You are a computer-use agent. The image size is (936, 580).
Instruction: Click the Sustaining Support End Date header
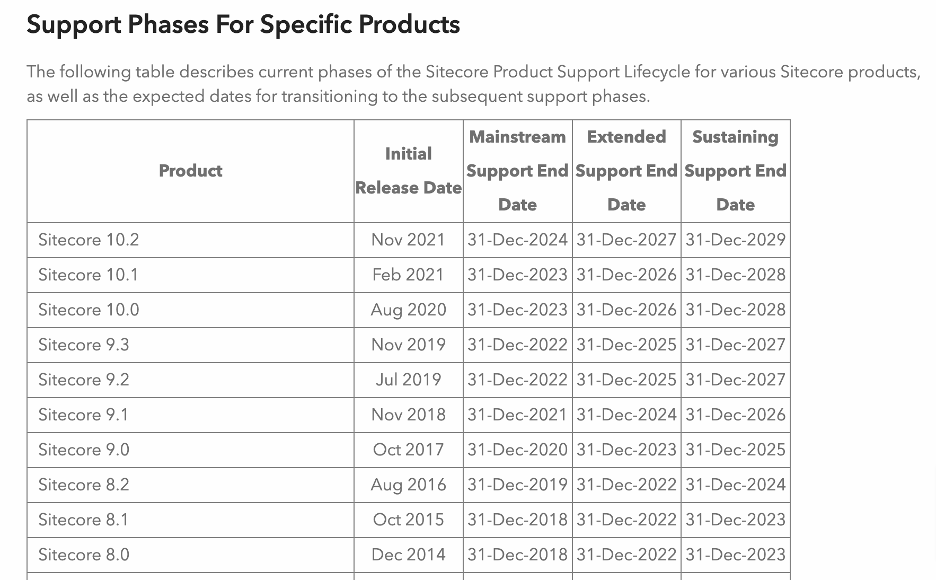point(735,171)
